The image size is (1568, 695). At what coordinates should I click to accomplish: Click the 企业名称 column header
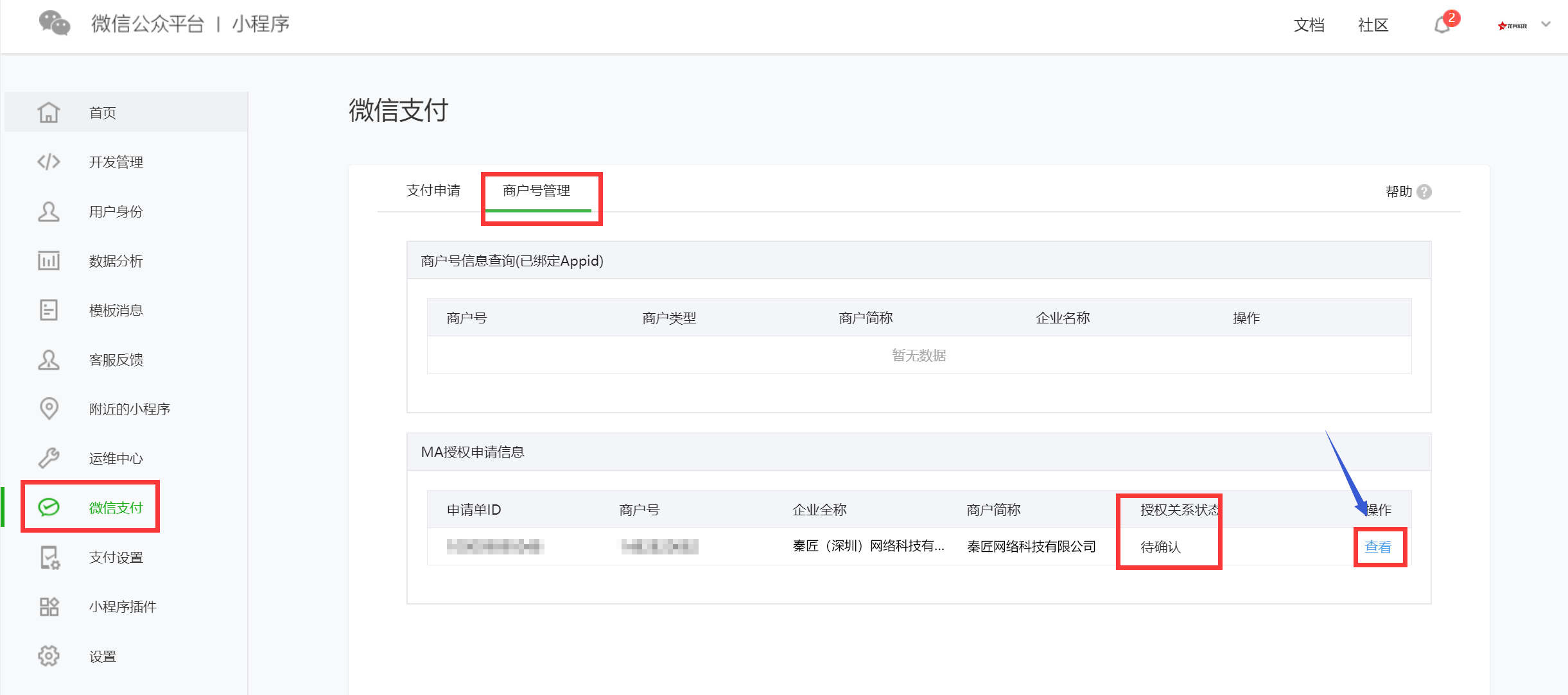point(1063,318)
